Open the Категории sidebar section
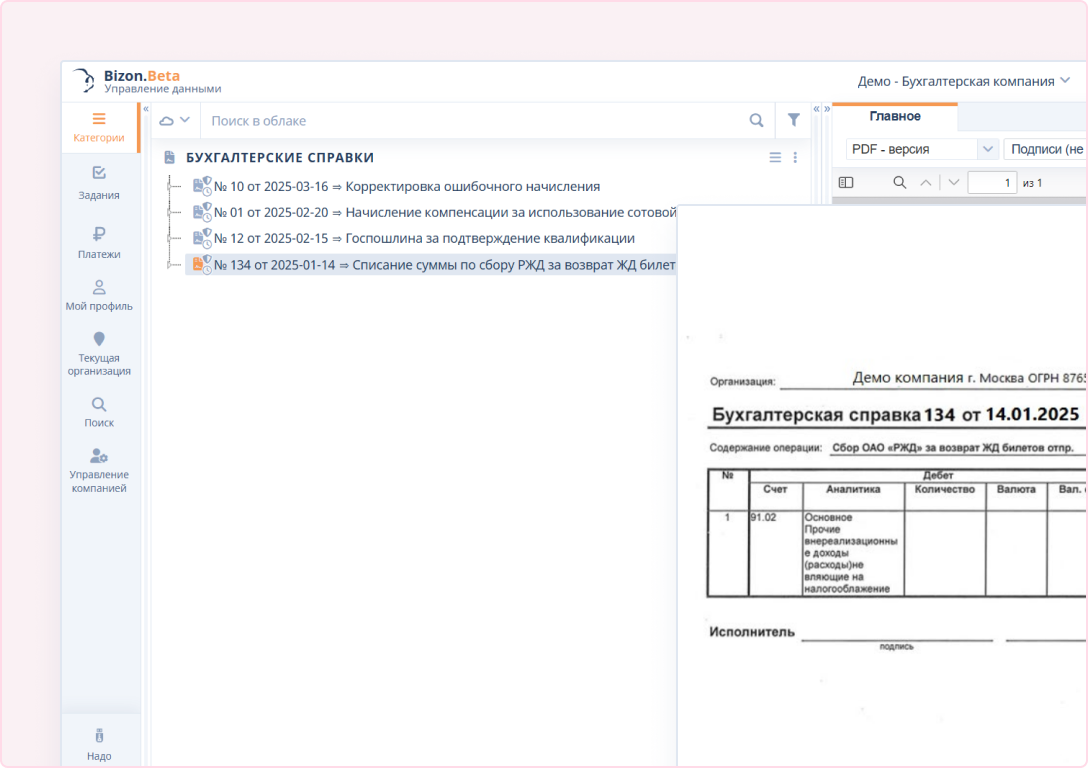Screen dimensions: 1088x768 (x=99, y=127)
